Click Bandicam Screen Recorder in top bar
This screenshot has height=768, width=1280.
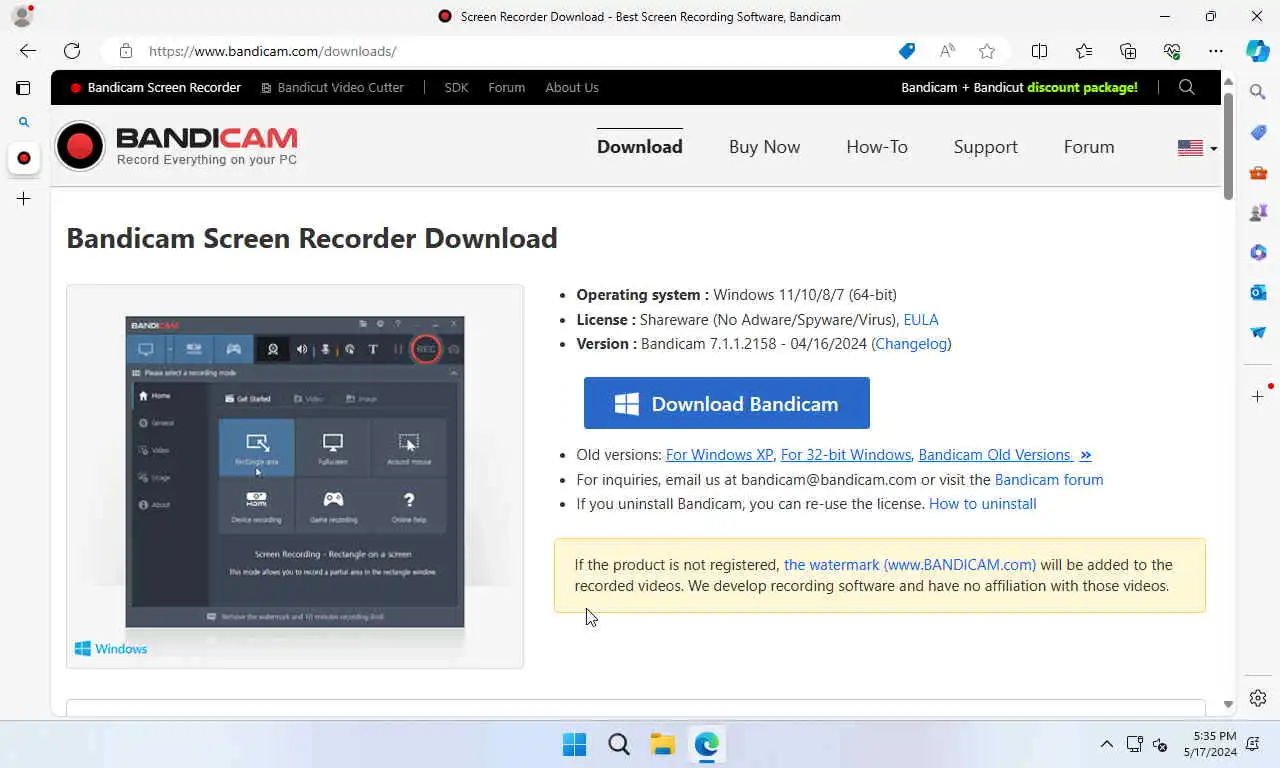[155, 88]
